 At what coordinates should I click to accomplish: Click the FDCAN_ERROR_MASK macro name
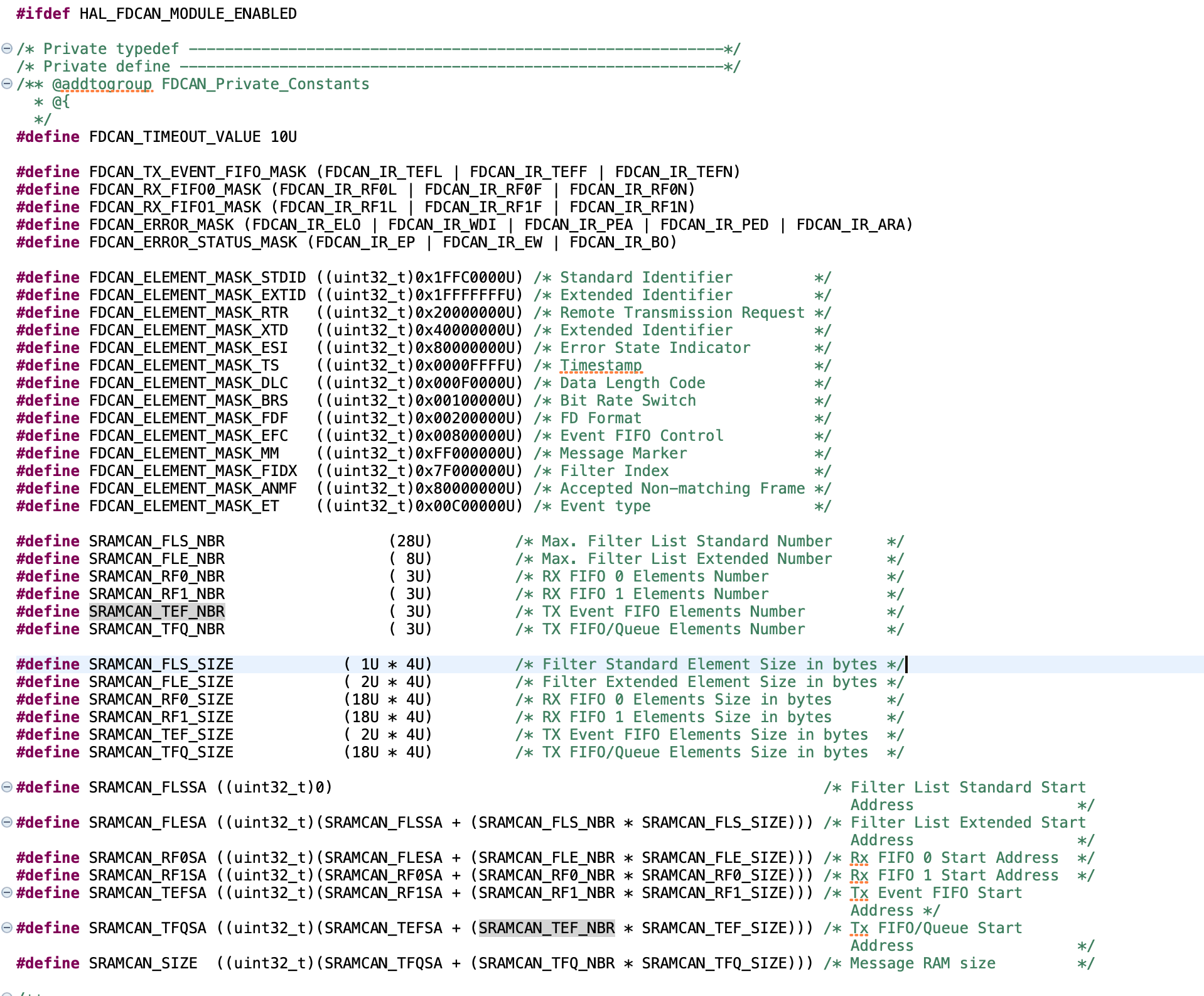(160, 224)
